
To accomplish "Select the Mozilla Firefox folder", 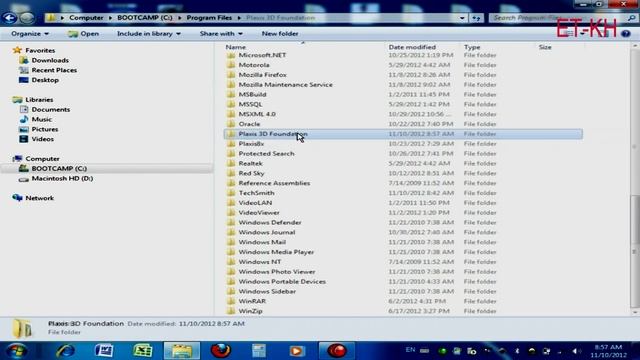I will coord(262,75).
